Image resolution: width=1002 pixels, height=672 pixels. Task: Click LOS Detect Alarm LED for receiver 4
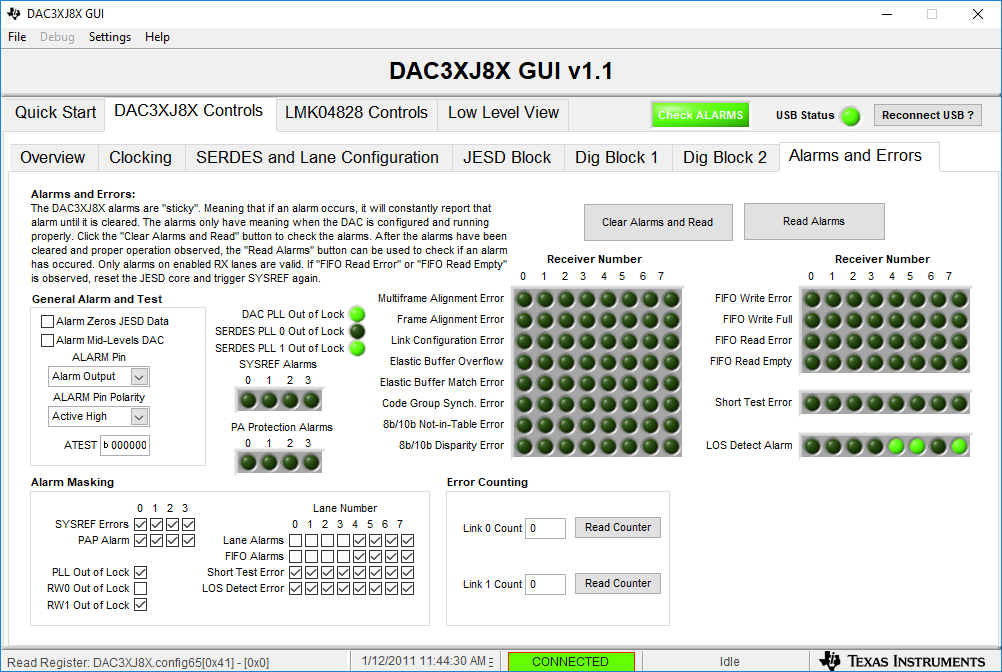click(896, 446)
